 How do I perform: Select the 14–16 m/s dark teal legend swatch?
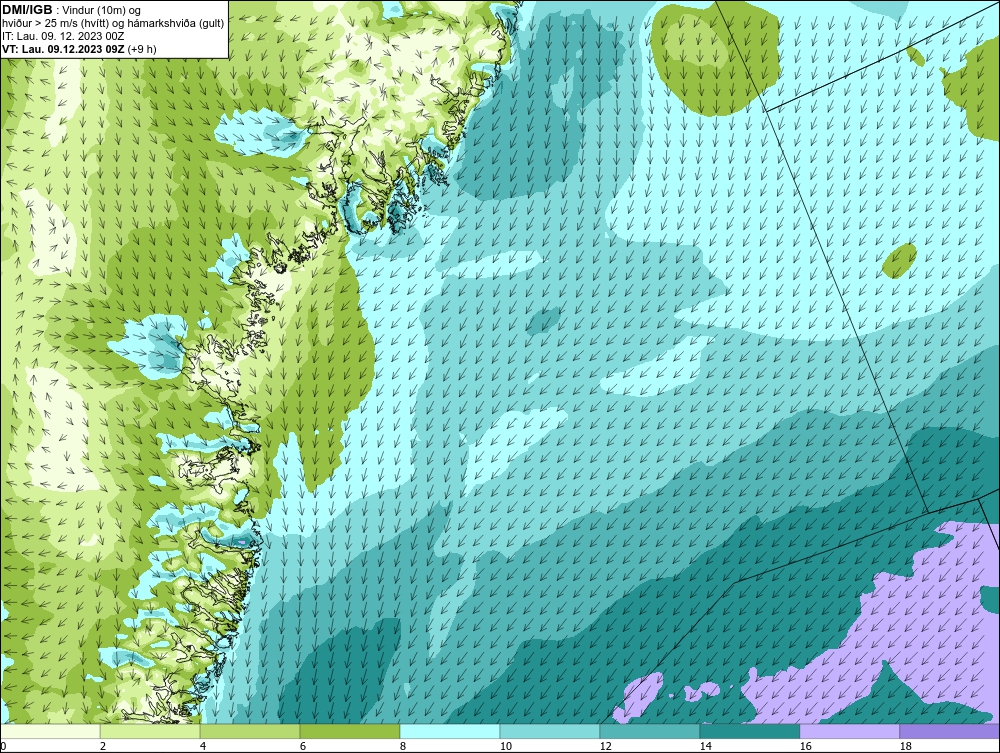pos(750,731)
